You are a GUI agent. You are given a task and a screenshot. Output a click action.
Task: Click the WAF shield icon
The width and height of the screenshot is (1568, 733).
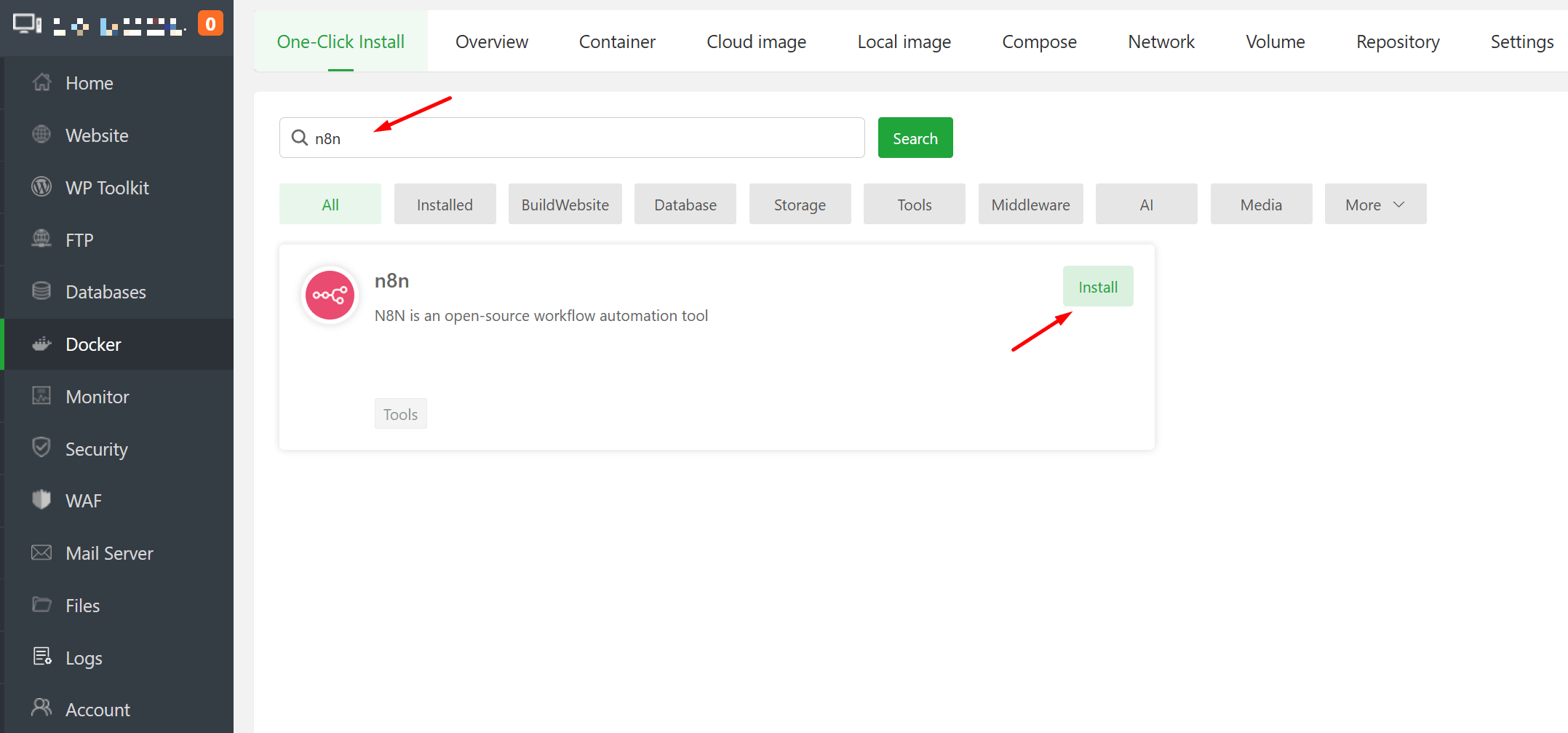coord(42,500)
